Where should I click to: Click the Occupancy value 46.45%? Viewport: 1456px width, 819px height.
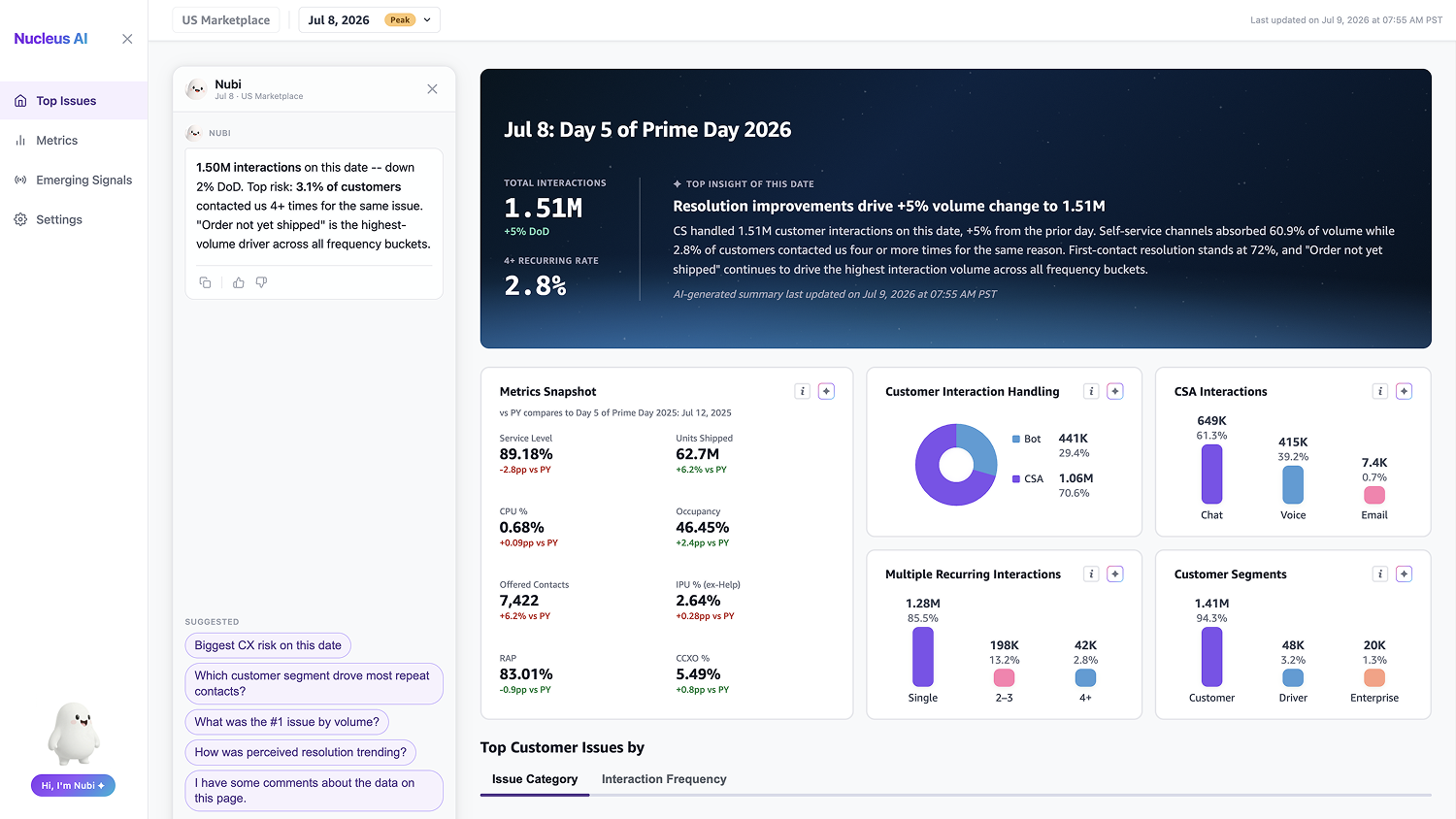point(703,528)
